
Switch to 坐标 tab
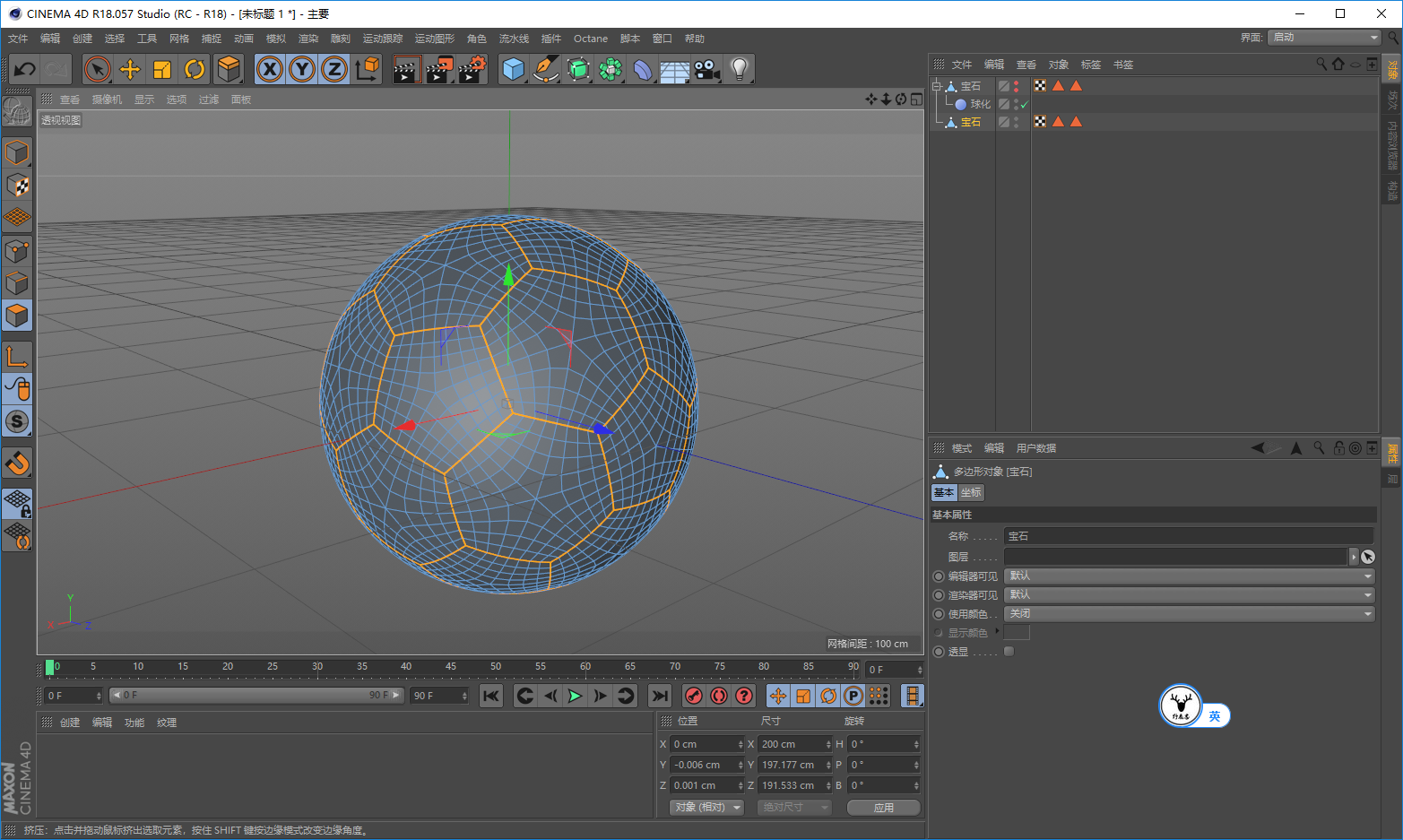pyautogui.click(x=971, y=492)
